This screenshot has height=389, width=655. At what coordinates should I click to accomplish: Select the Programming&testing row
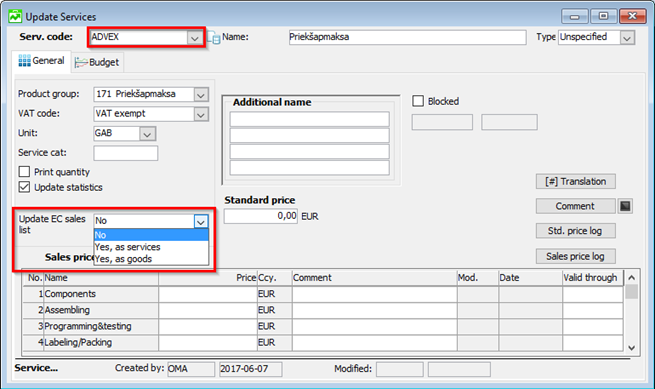point(323,326)
